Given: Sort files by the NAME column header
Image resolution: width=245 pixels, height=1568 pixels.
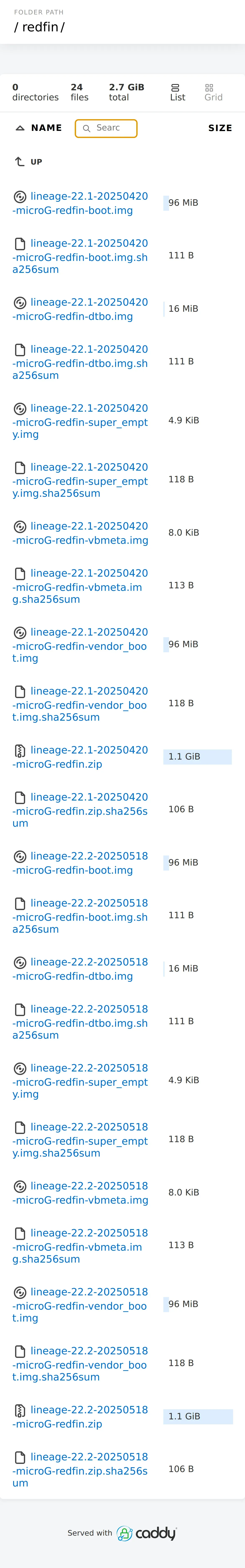Looking at the screenshot, I should pos(46,128).
